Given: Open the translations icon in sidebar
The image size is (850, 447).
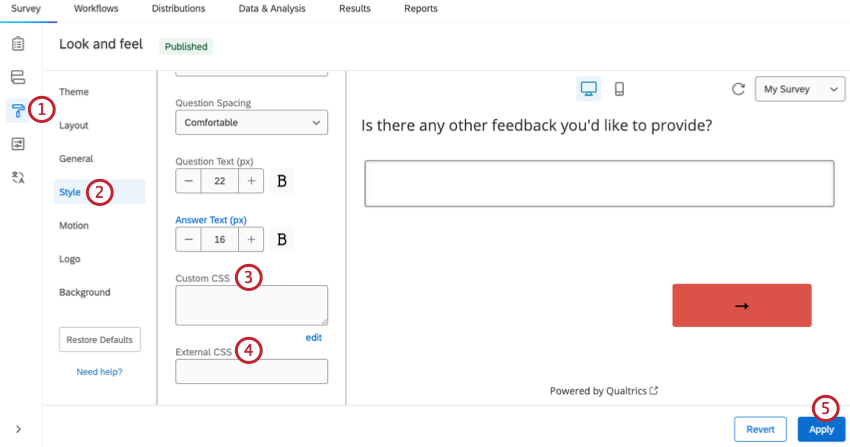Looking at the screenshot, I should pyautogui.click(x=18, y=177).
